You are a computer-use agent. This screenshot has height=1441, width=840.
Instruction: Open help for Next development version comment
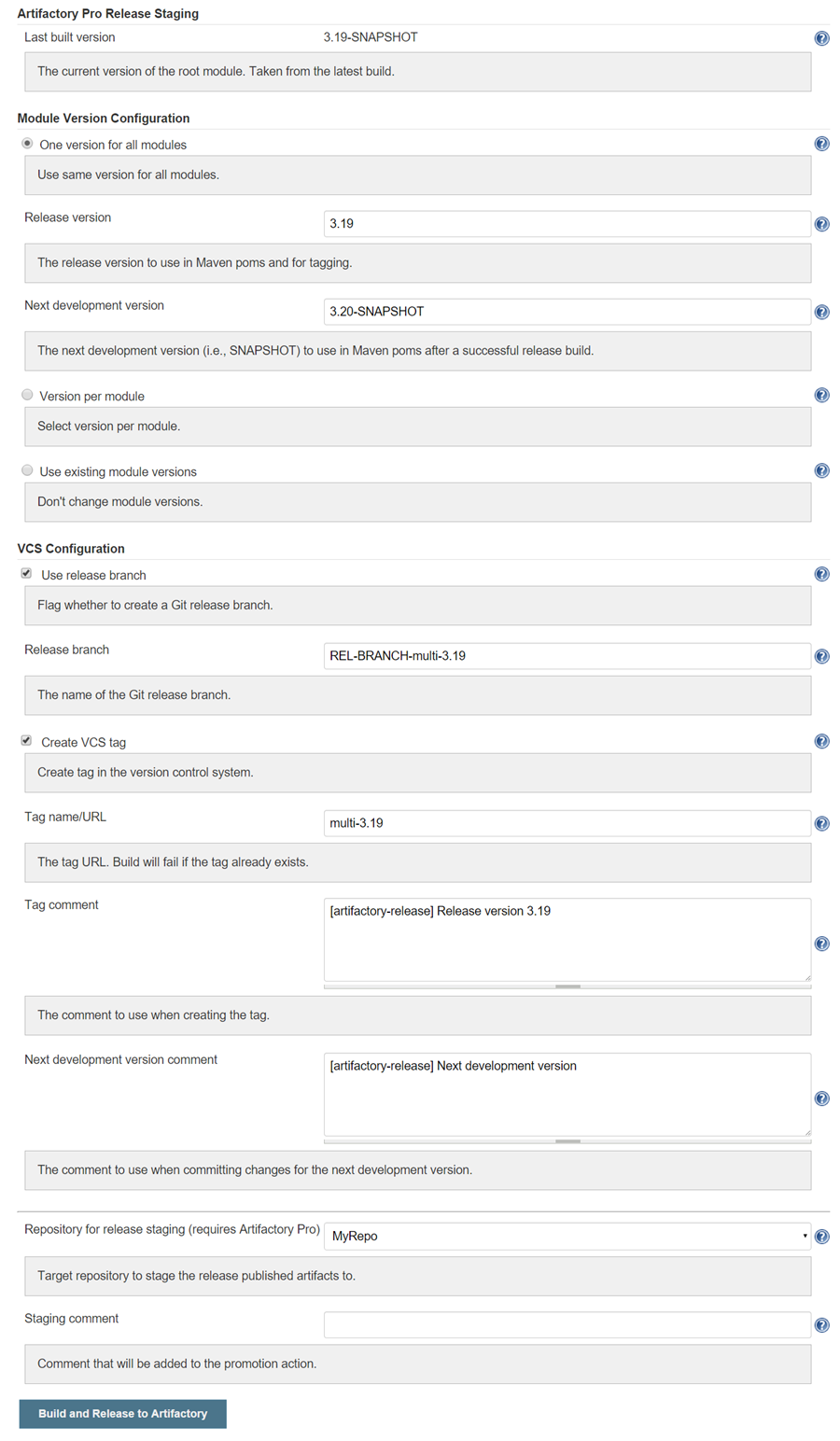click(821, 1098)
